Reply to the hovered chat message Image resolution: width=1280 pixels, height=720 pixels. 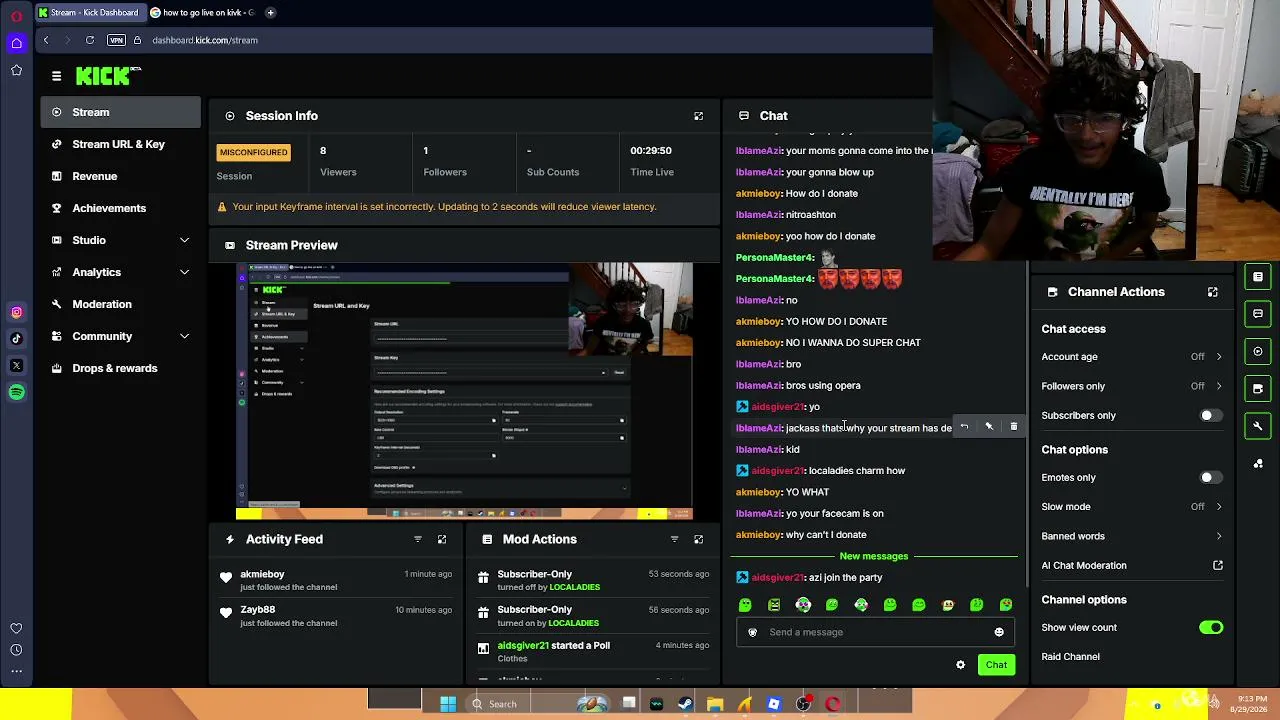[x=964, y=427]
